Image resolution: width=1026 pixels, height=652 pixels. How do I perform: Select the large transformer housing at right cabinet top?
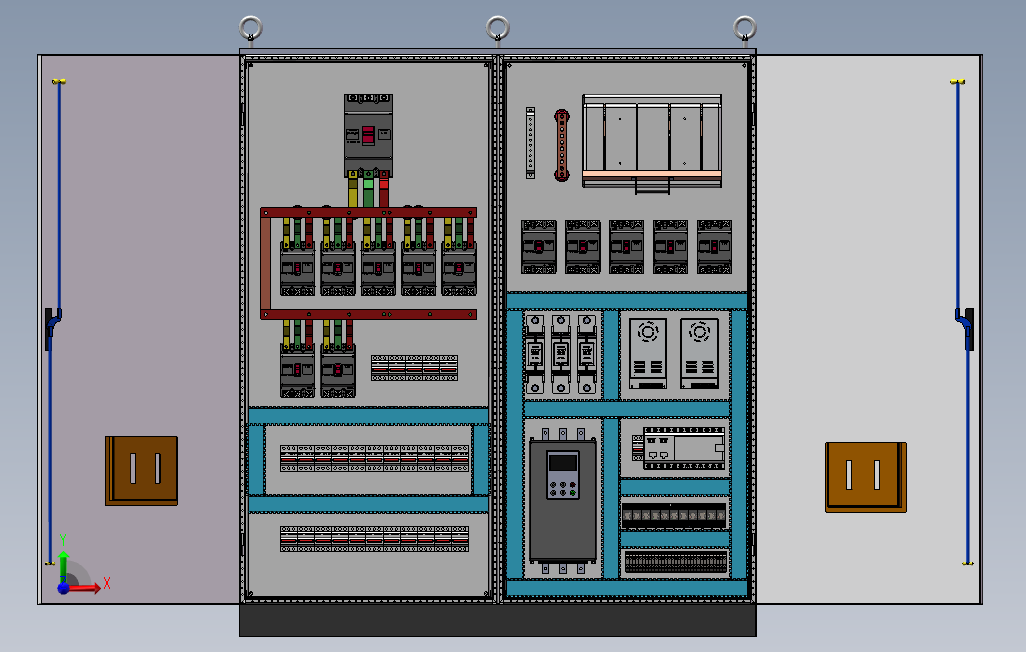click(652, 143)
